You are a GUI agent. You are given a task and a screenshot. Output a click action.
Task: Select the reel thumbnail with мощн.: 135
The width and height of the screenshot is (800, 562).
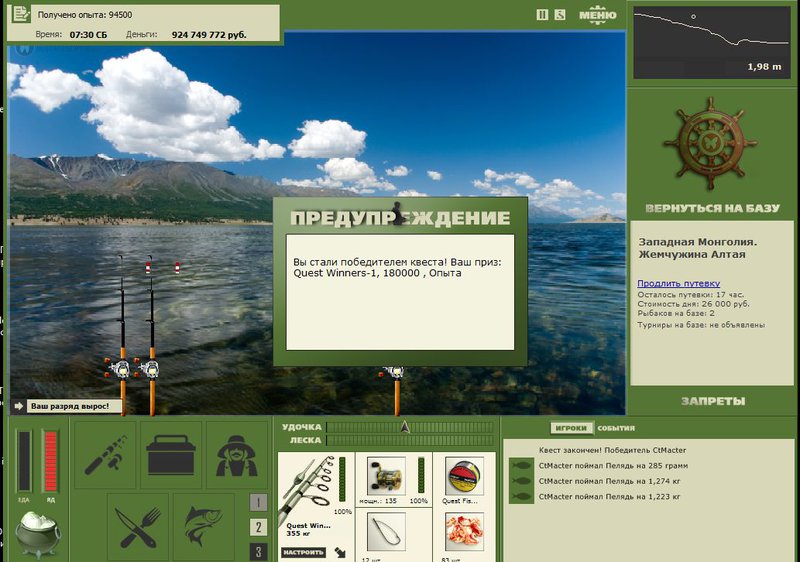pyautogui.click(x=386, y=476)
